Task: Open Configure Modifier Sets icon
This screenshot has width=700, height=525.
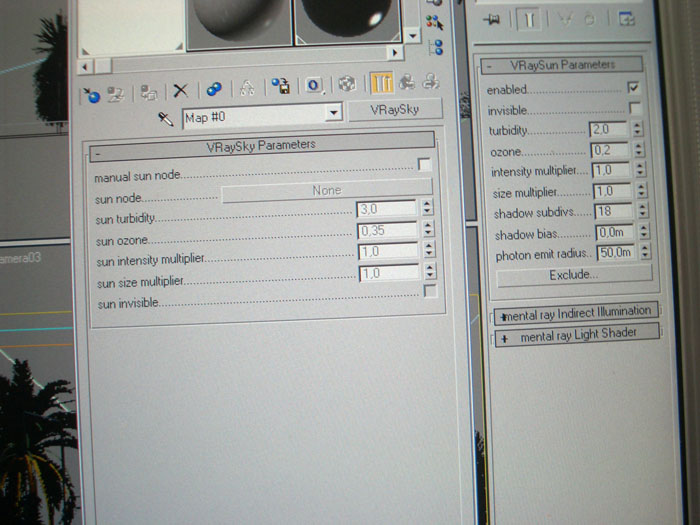Action: click(x=627, y=19)
